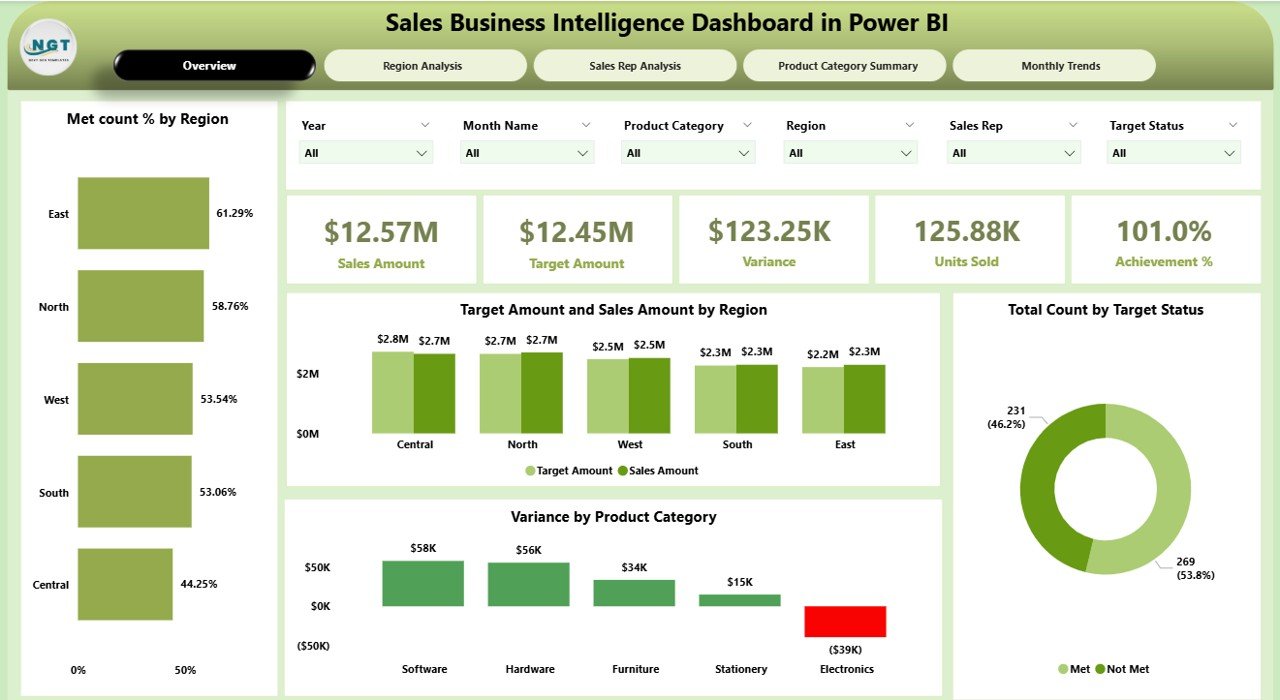
Task: Select the $12.45M Target Amount card
Action: 577,239
